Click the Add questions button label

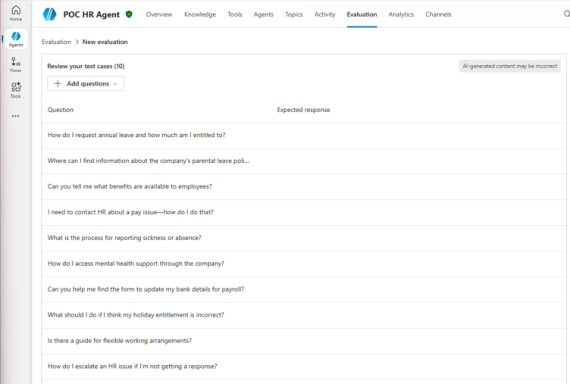click(88, 84)
